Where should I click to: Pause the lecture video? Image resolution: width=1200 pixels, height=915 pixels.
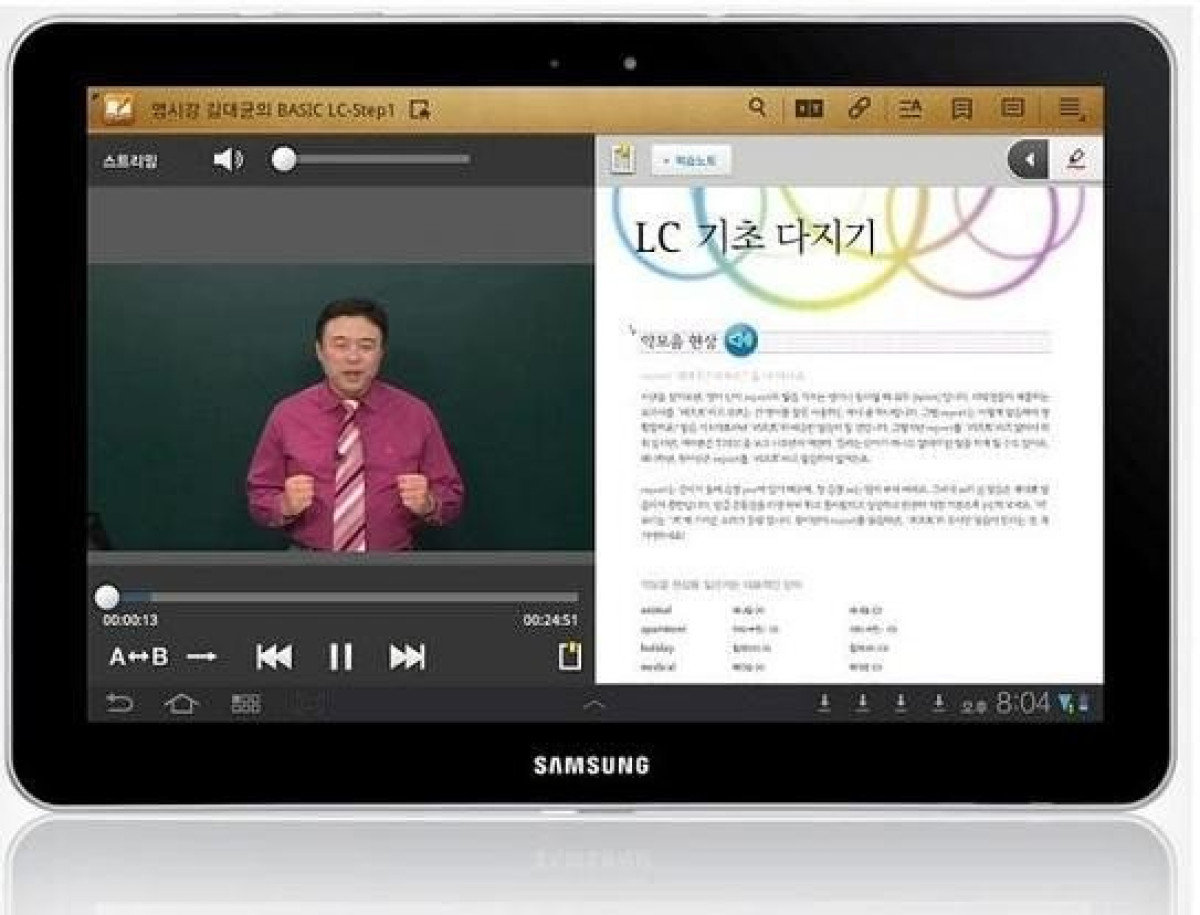click(341, 657)
